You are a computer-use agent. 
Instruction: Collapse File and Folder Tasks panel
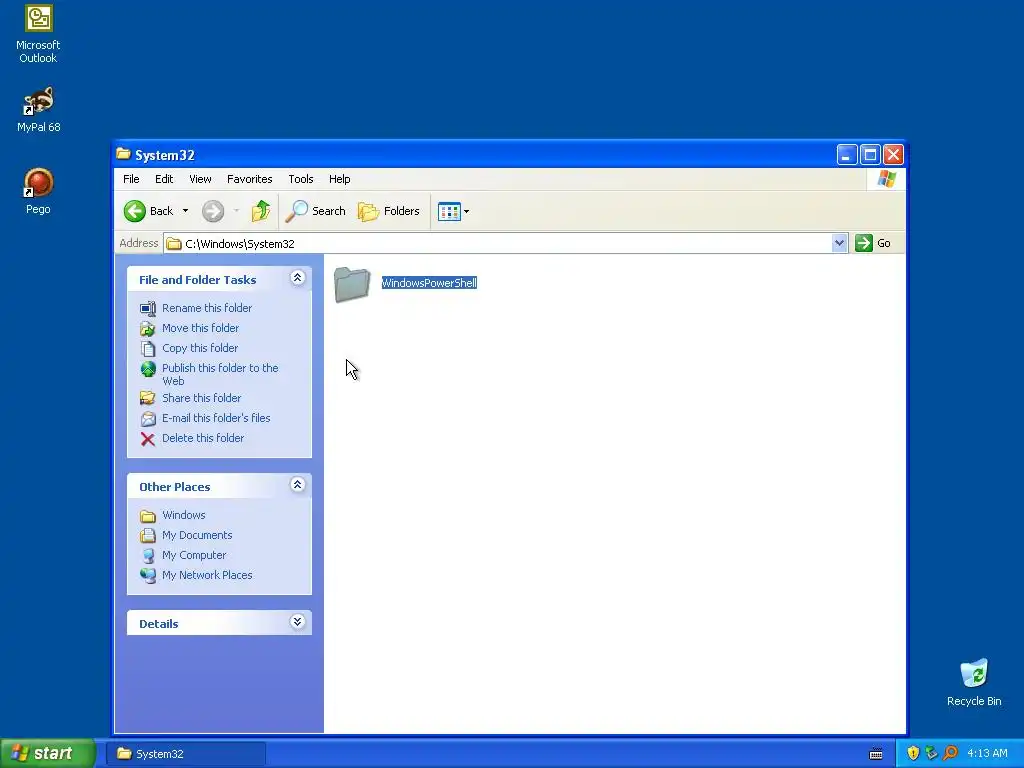[x=297, y=278]
